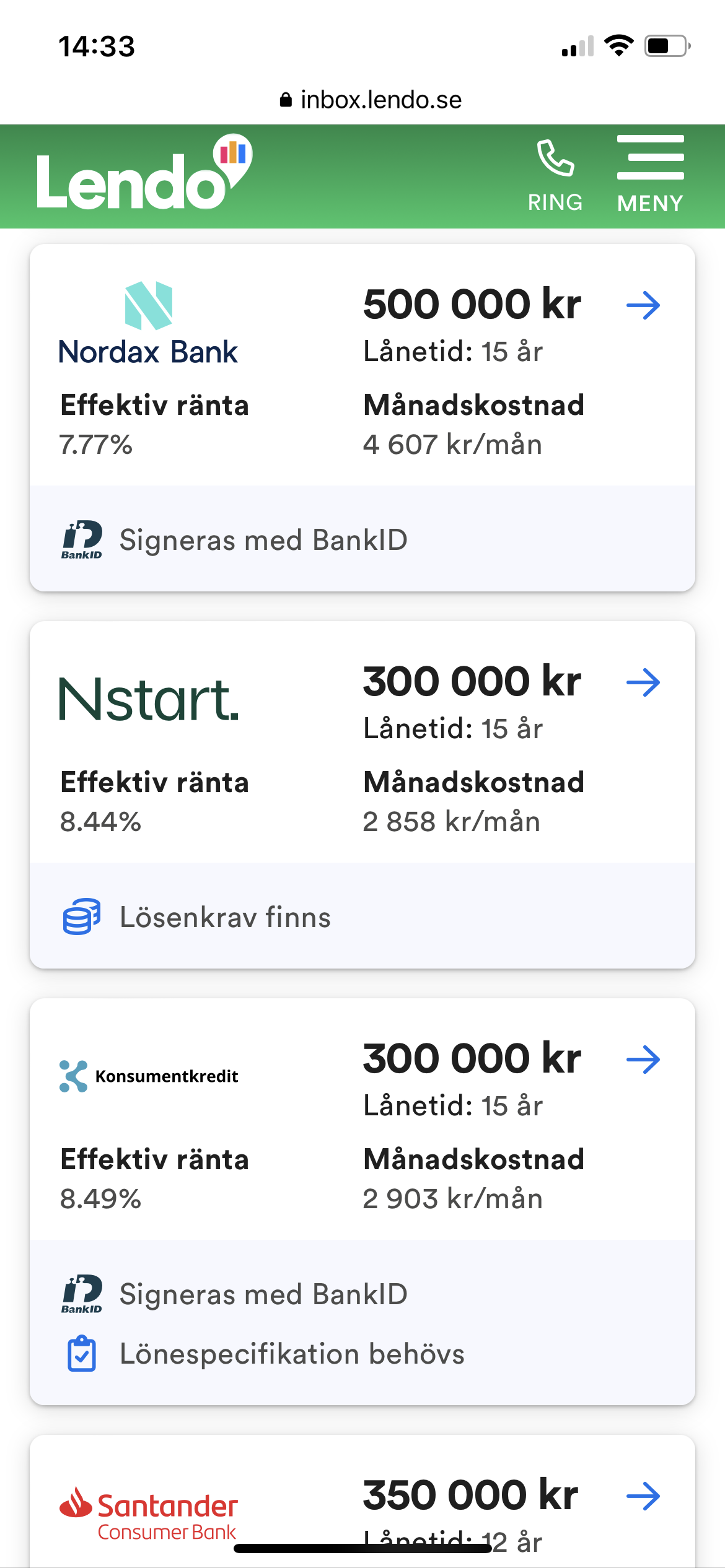Tap the RING phone icon

pos(555,176)
